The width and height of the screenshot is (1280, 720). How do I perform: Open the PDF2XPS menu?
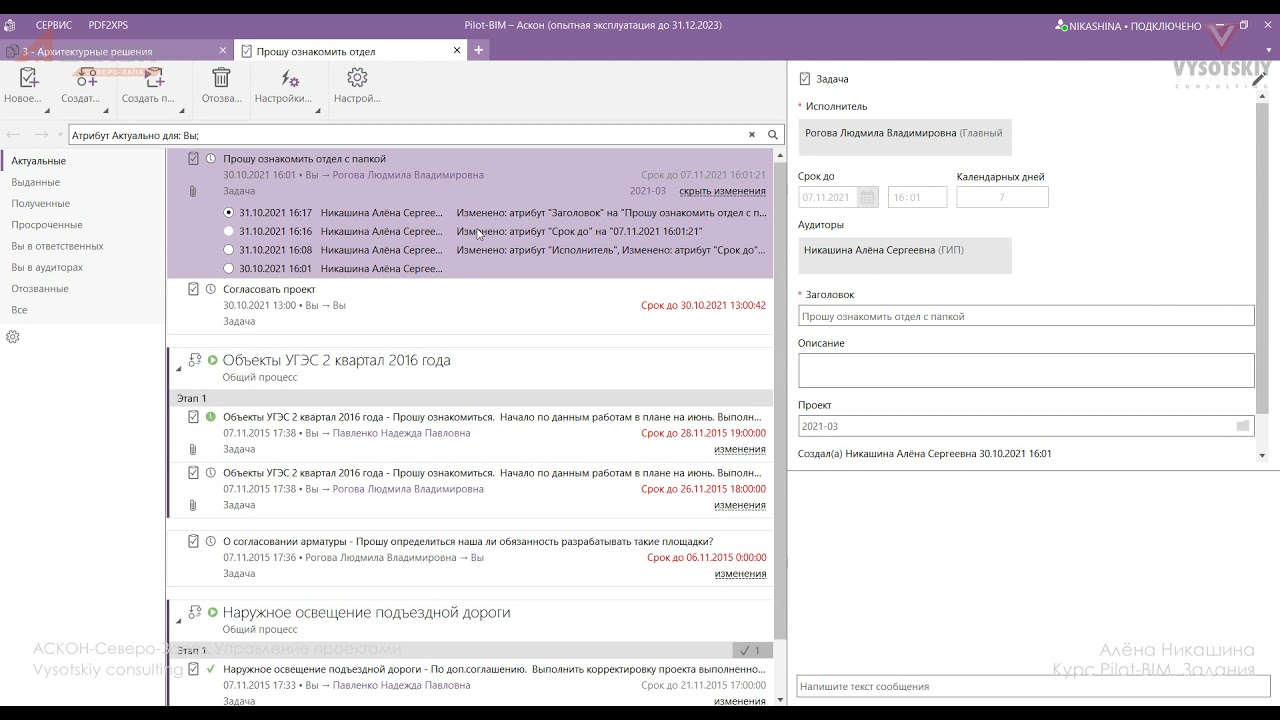(108, 25)
